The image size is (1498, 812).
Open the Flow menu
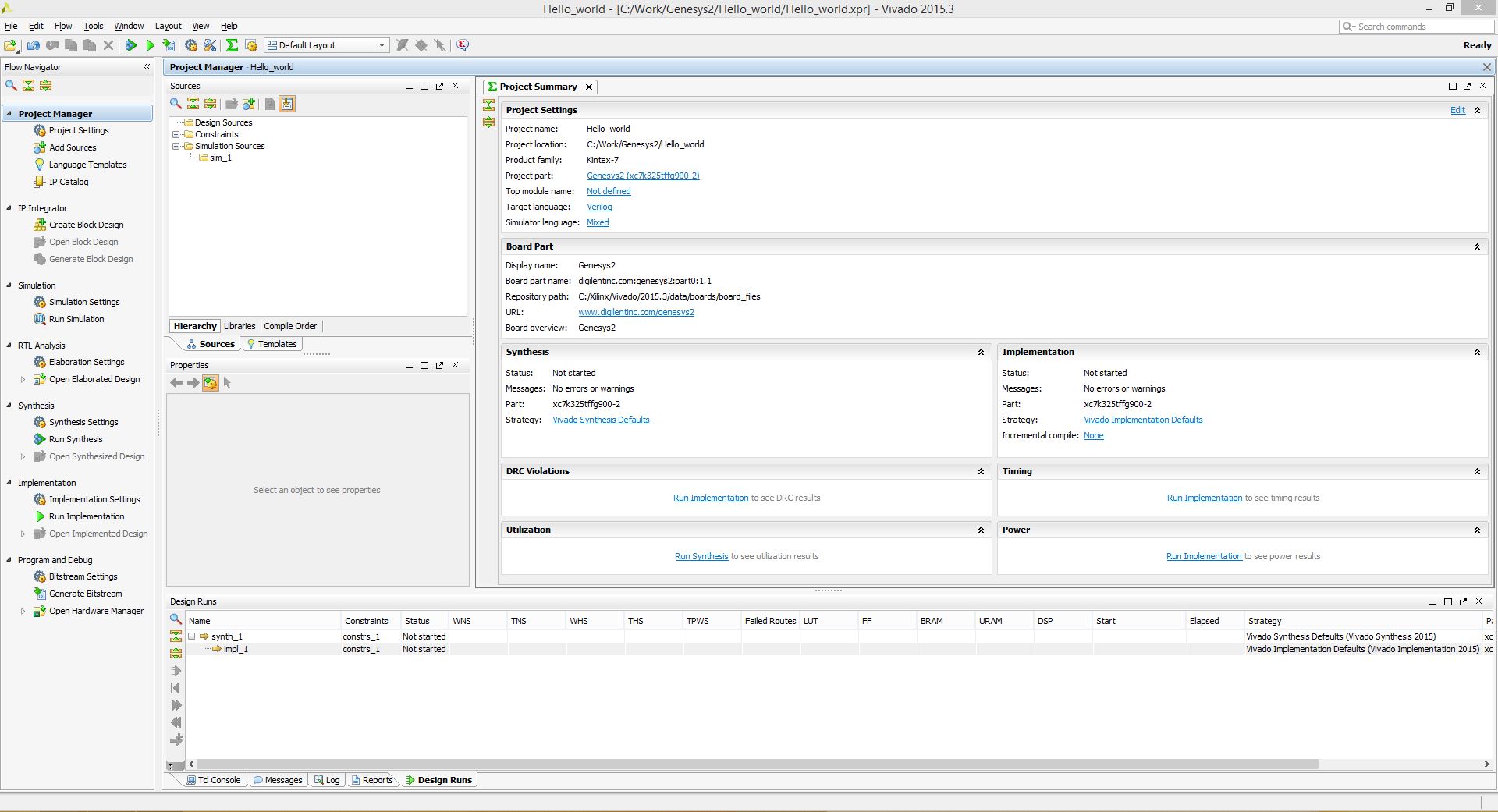63,26
